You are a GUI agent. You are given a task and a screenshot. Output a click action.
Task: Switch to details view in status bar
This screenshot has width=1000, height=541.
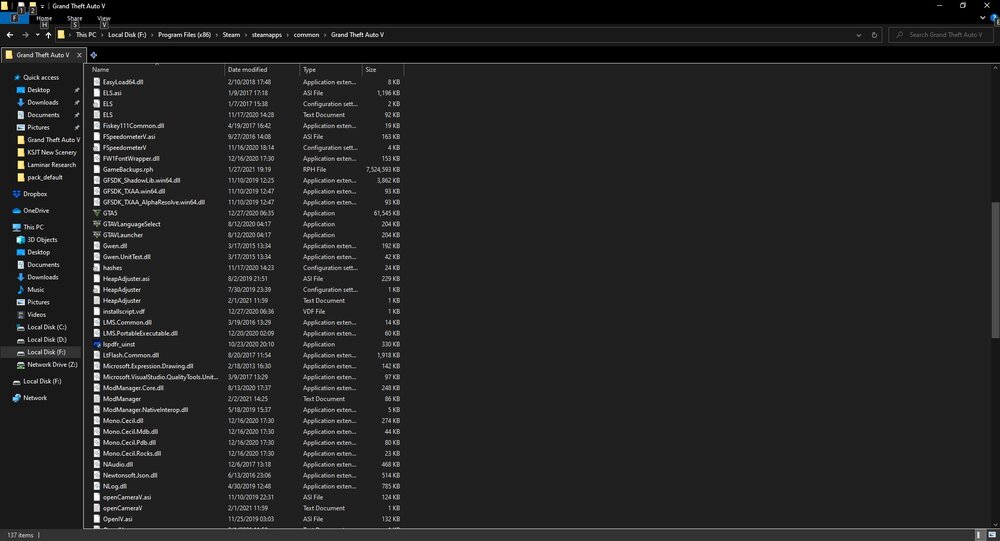(980, 535)
